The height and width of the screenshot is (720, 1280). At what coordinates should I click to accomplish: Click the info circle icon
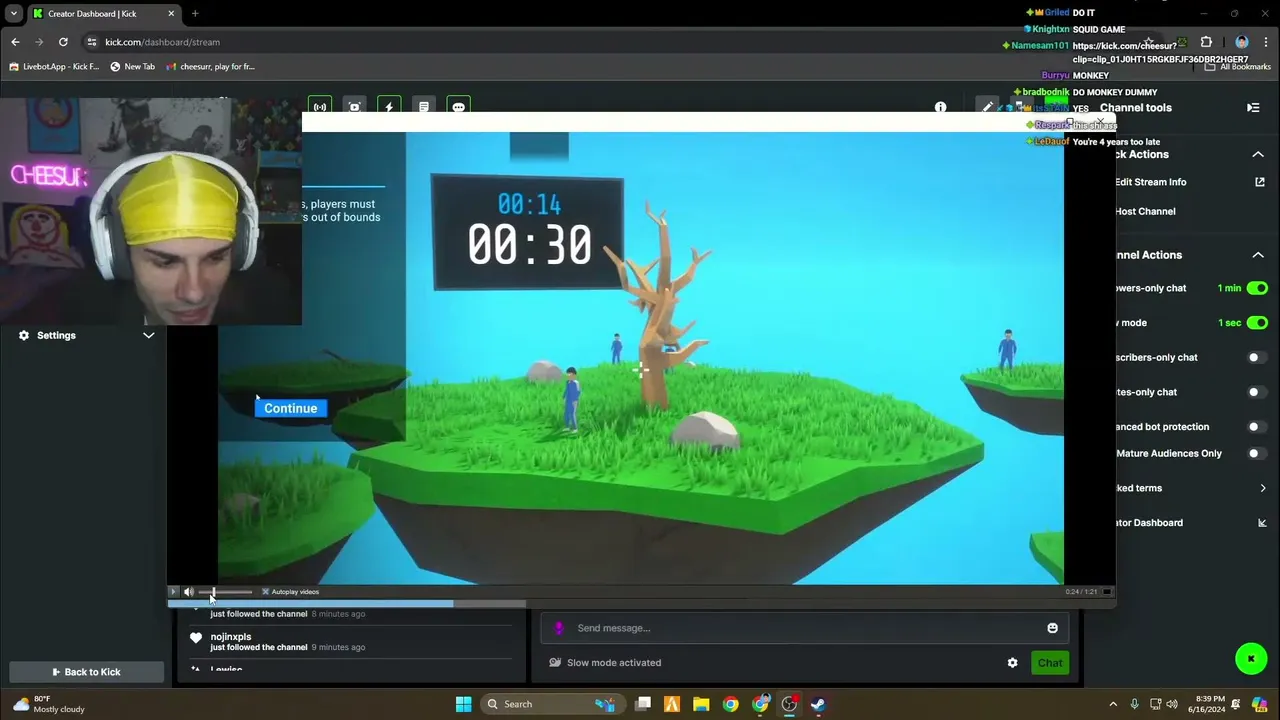pos(940,107)
